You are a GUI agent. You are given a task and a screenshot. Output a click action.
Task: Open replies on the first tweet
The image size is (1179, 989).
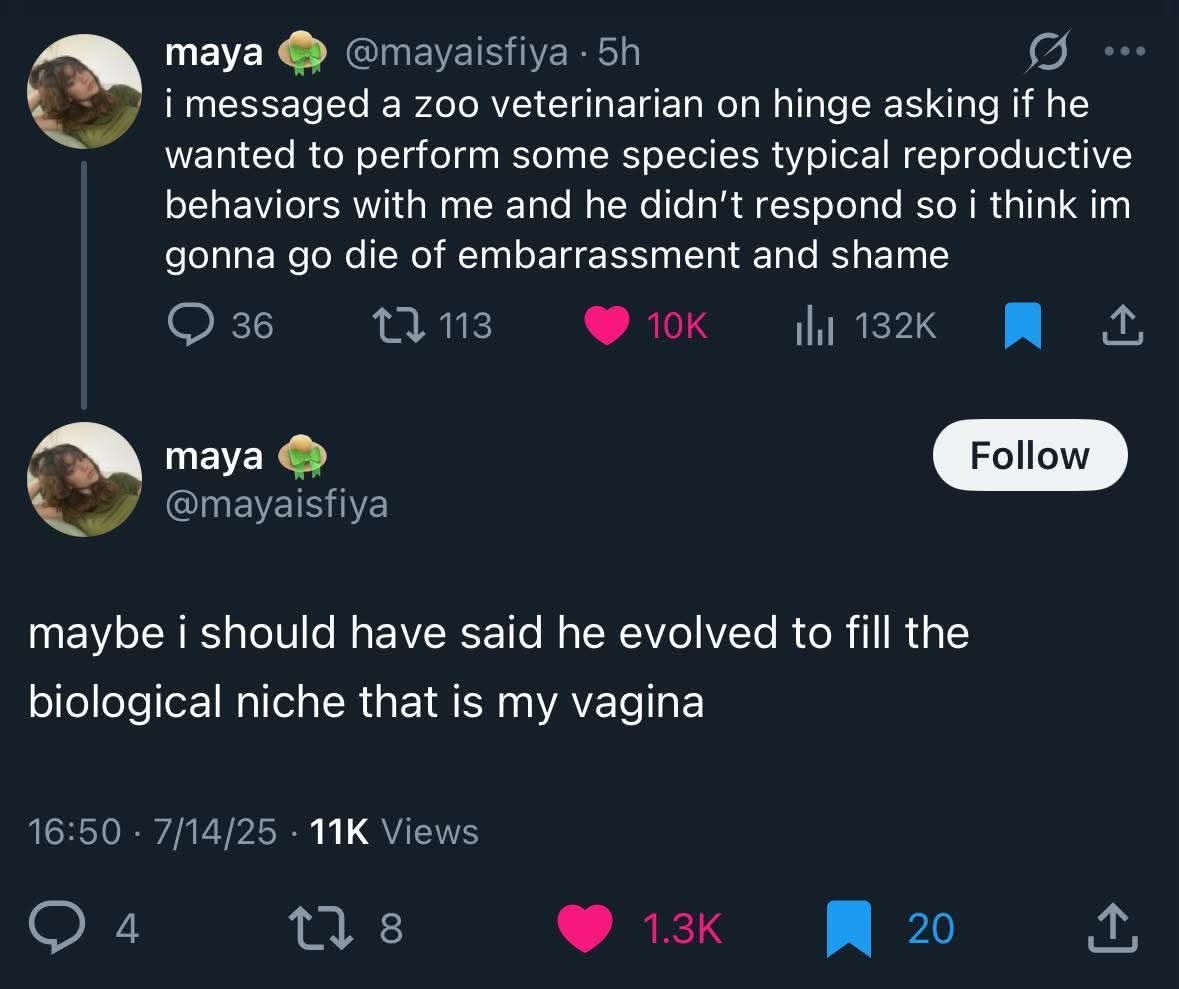[x=186, y=325]
